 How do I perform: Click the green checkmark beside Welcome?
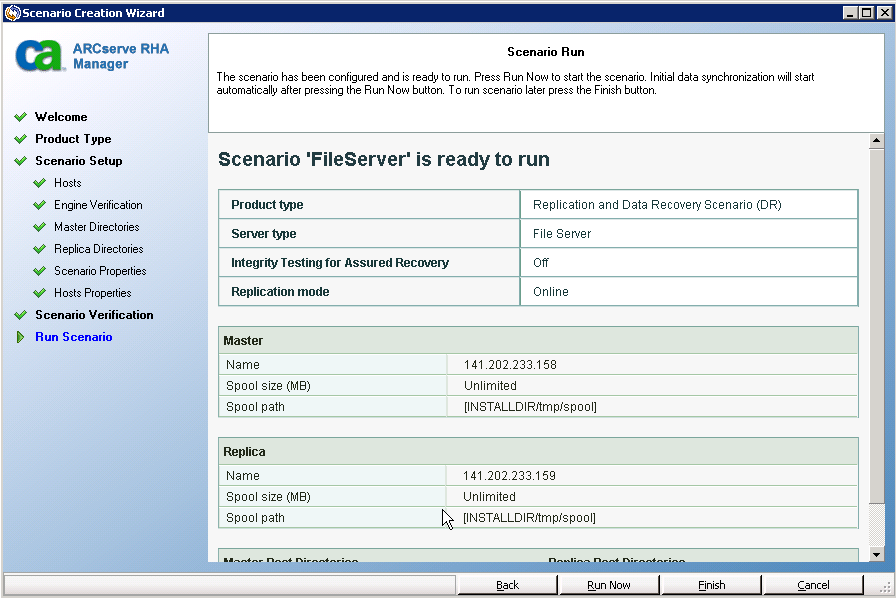[22, 117]
